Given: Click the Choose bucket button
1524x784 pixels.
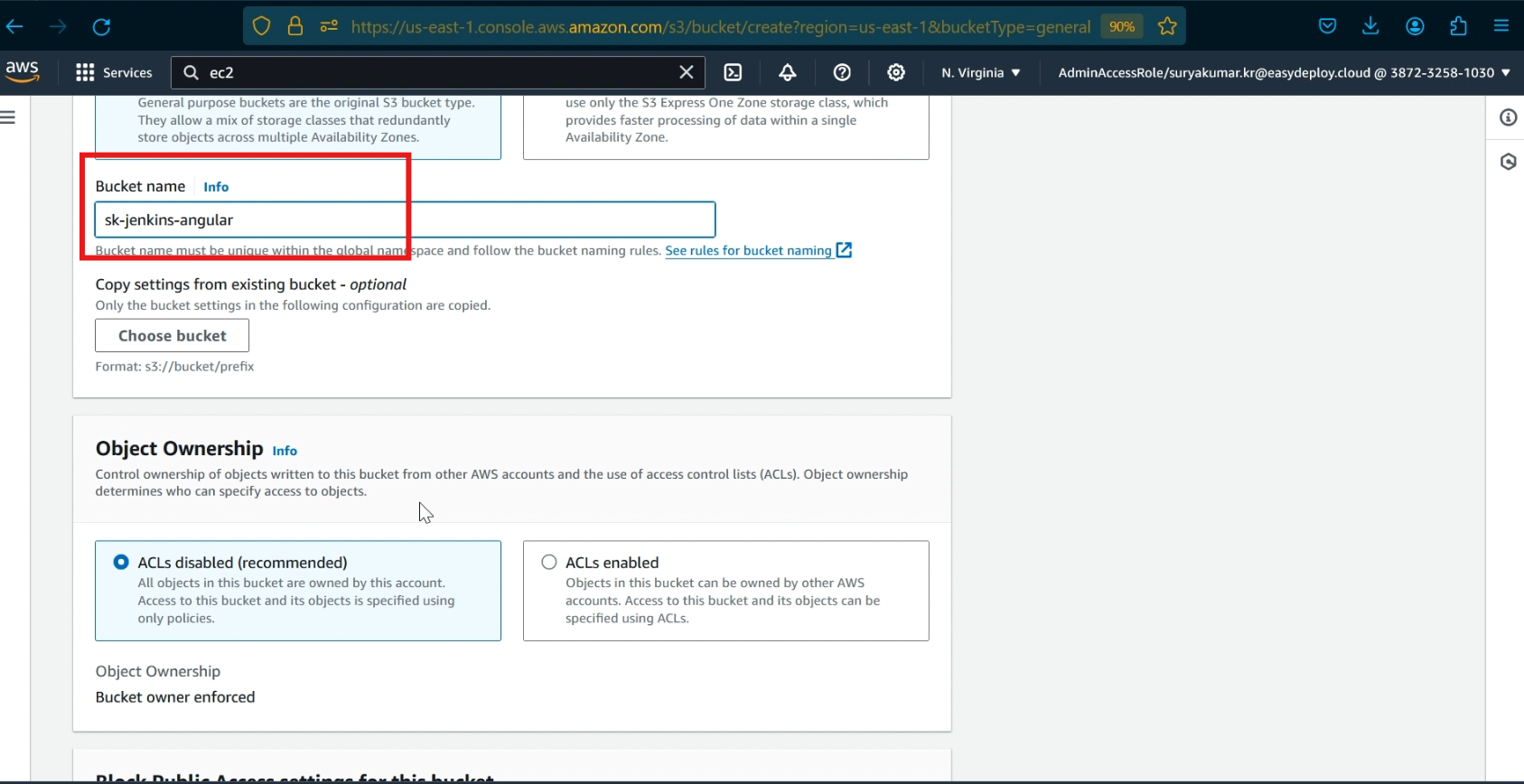Looking at the screenshot, I should point(172,335).
